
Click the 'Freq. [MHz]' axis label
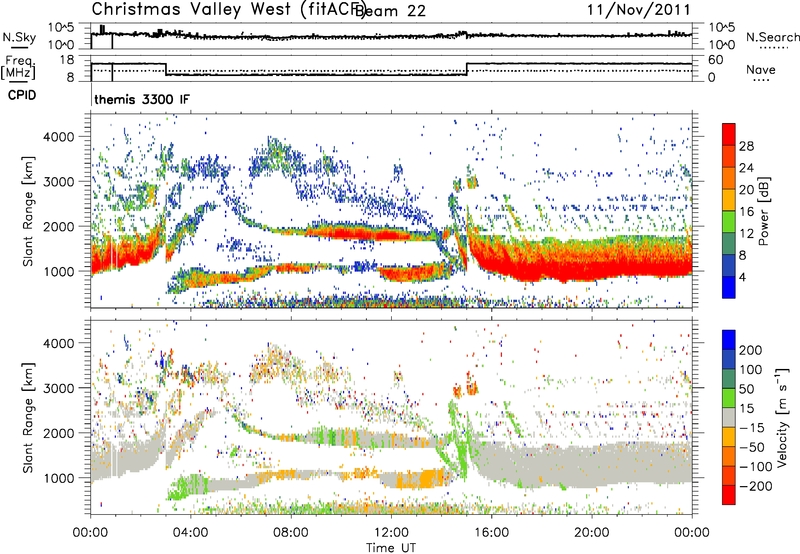[18, 68]
